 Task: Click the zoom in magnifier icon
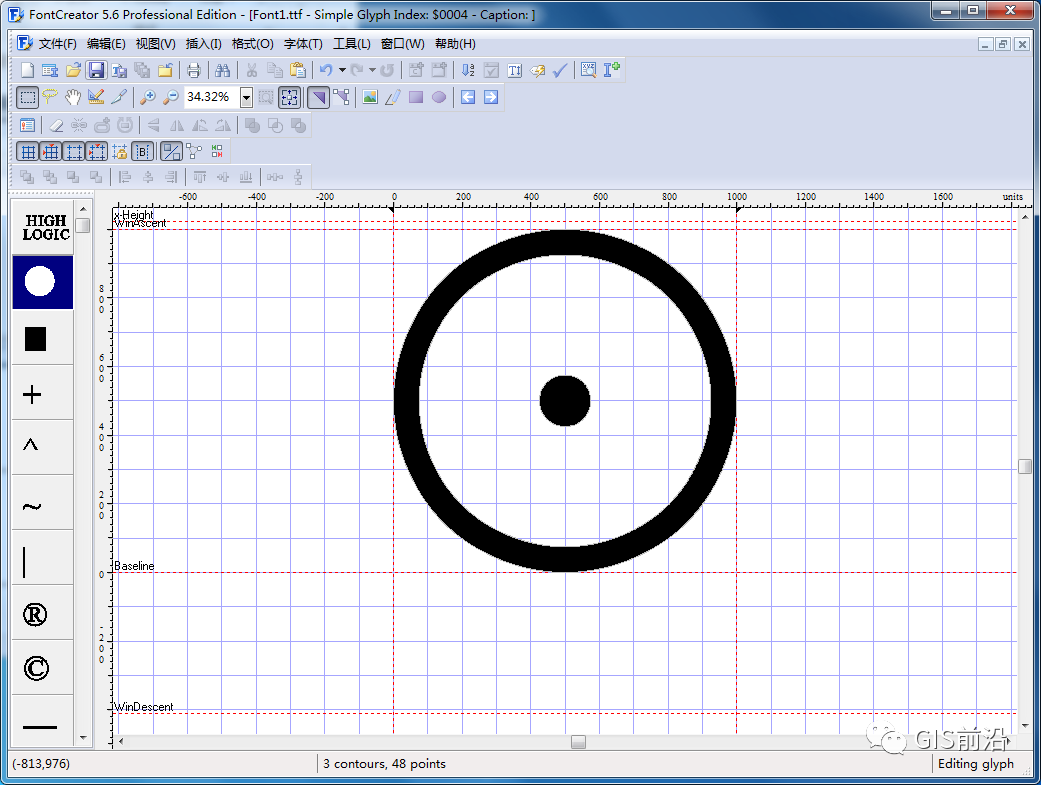[x=147, y=97]
